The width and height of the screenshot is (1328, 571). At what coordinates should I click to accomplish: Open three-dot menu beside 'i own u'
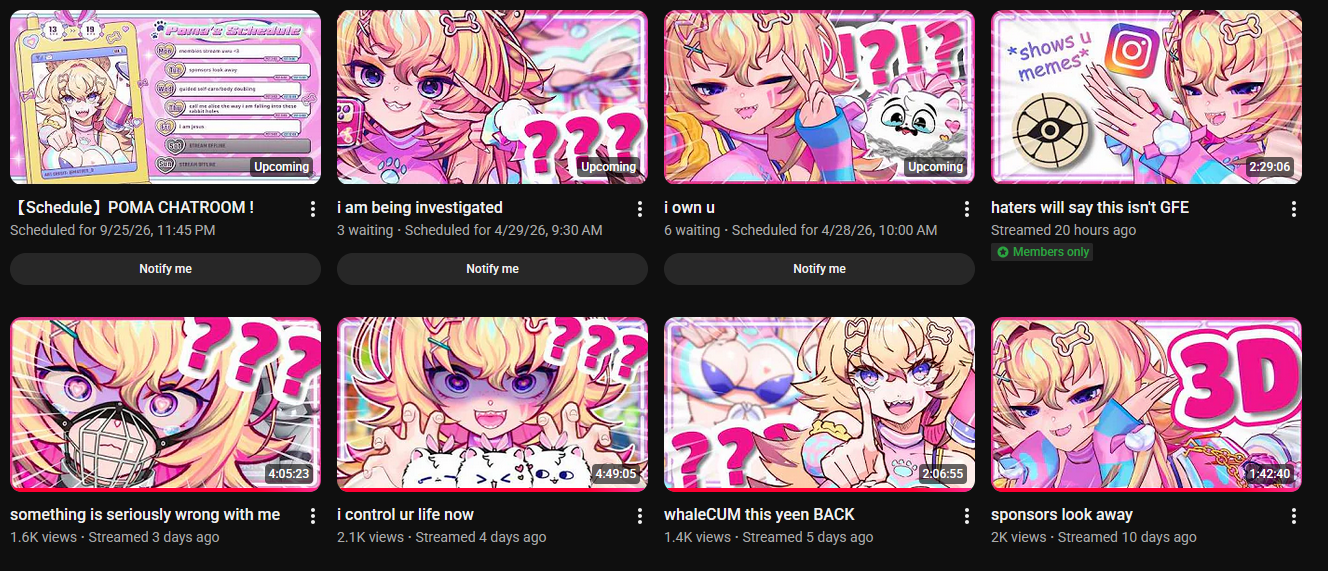point(967,209)
